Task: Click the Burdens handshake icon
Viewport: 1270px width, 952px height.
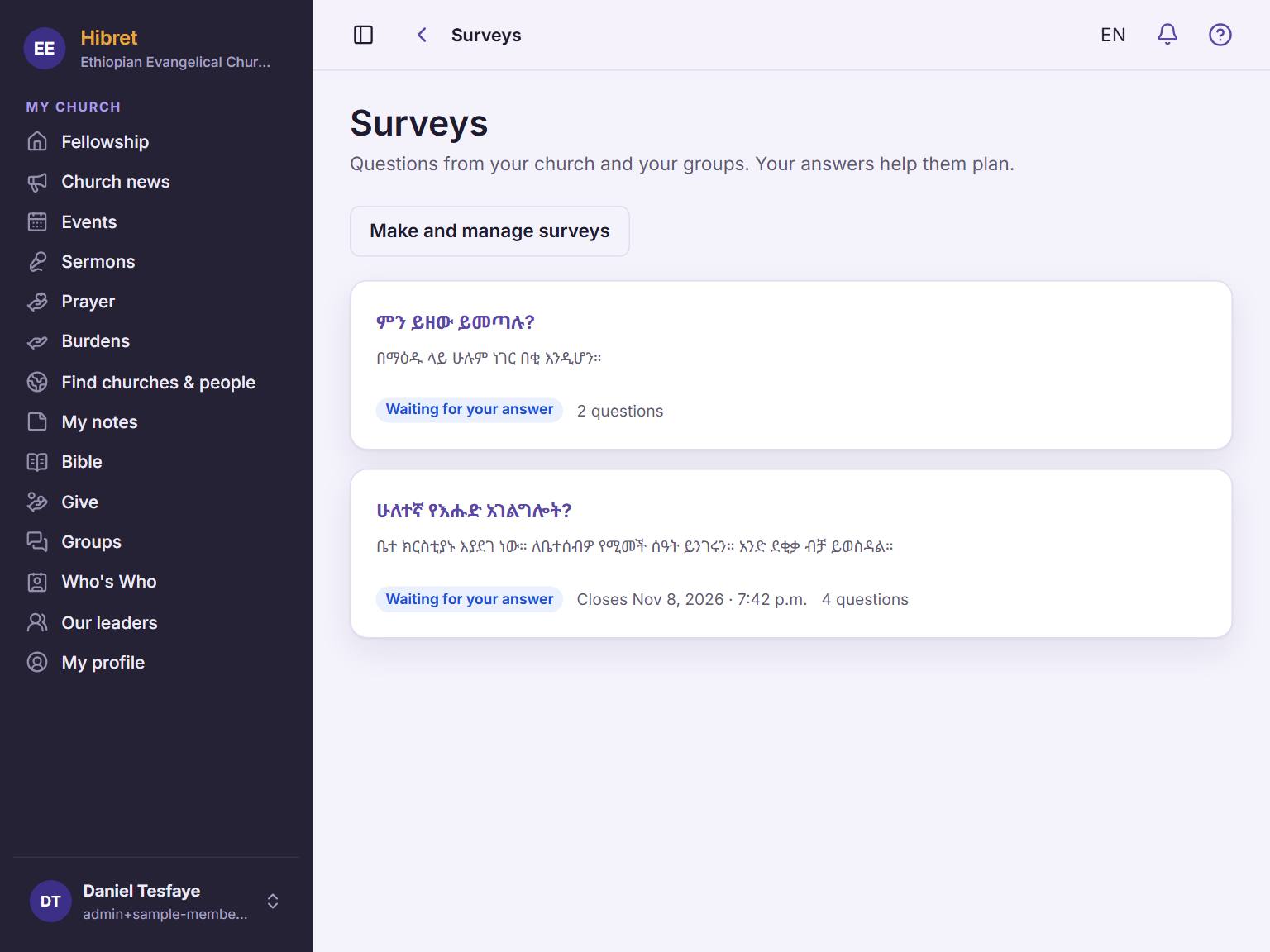Action: (x=37, y=341)
